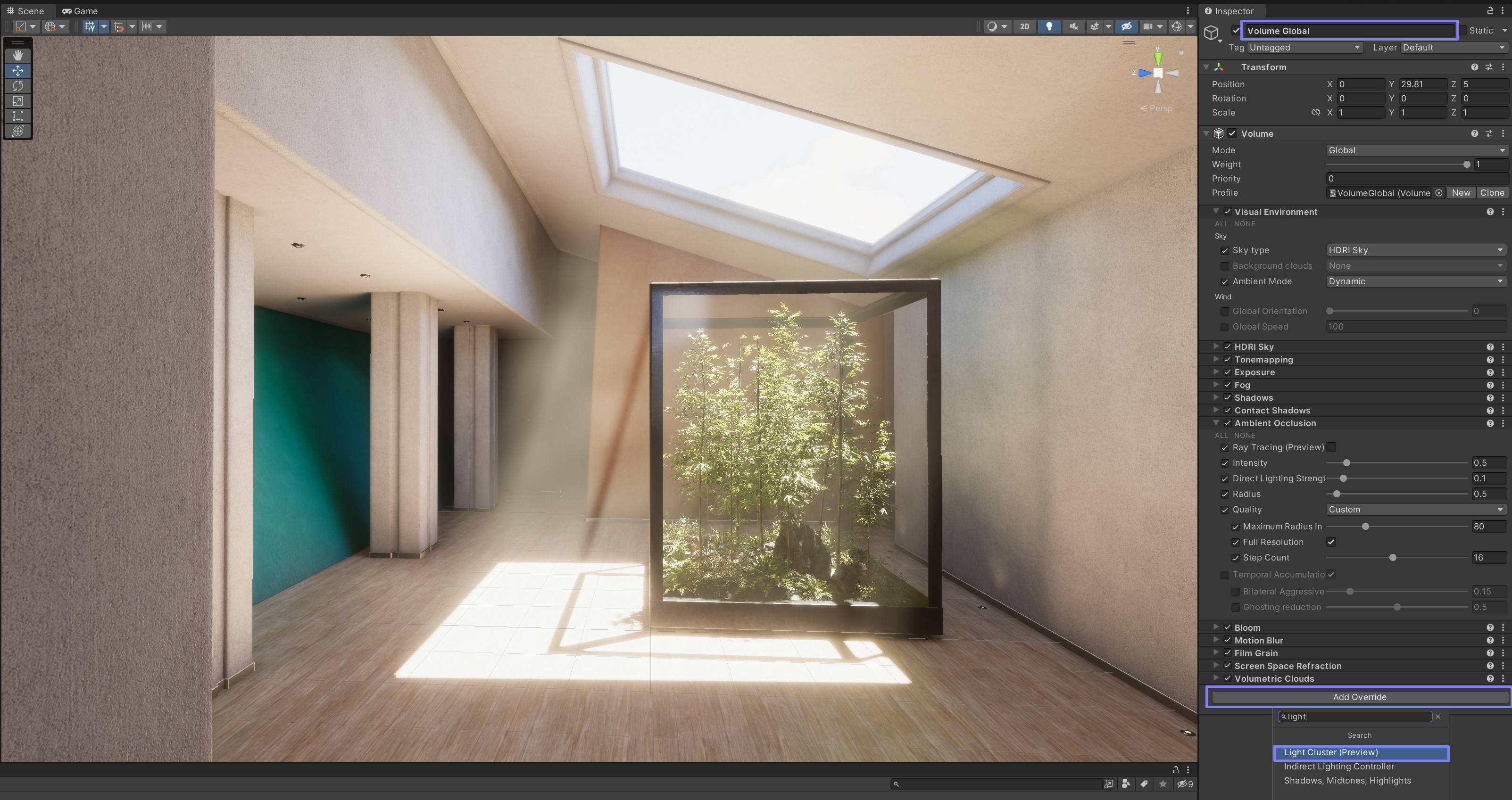Open the Sky type dropdown

point(1416,250)
